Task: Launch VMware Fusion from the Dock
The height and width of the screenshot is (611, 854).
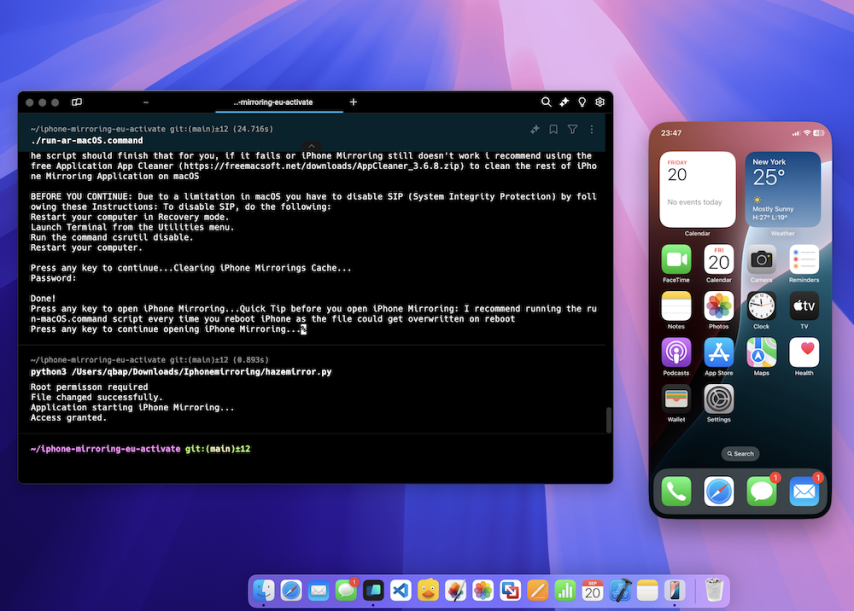Action: click(510, 590)
